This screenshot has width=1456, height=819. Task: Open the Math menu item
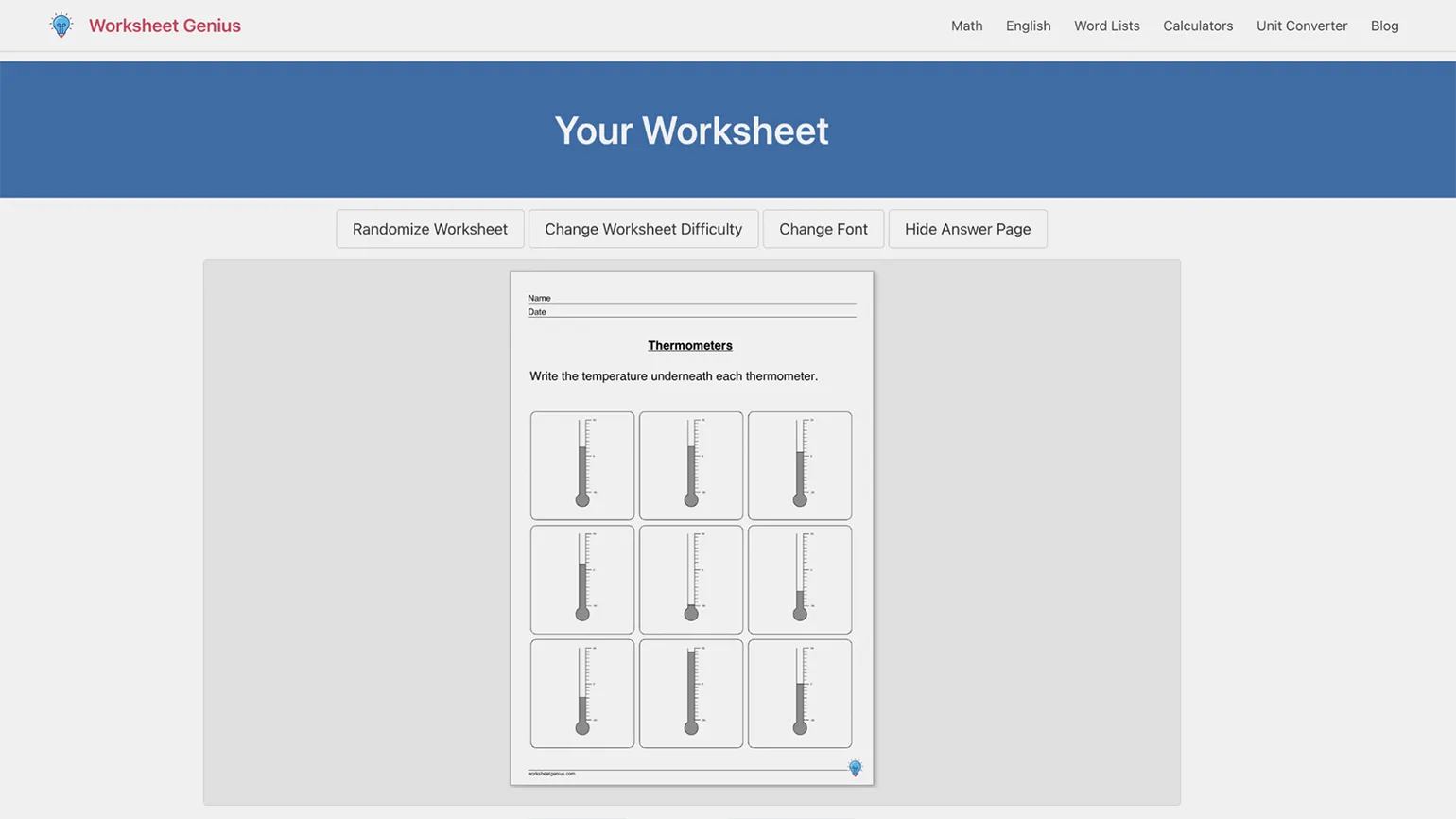click(966, 26)
